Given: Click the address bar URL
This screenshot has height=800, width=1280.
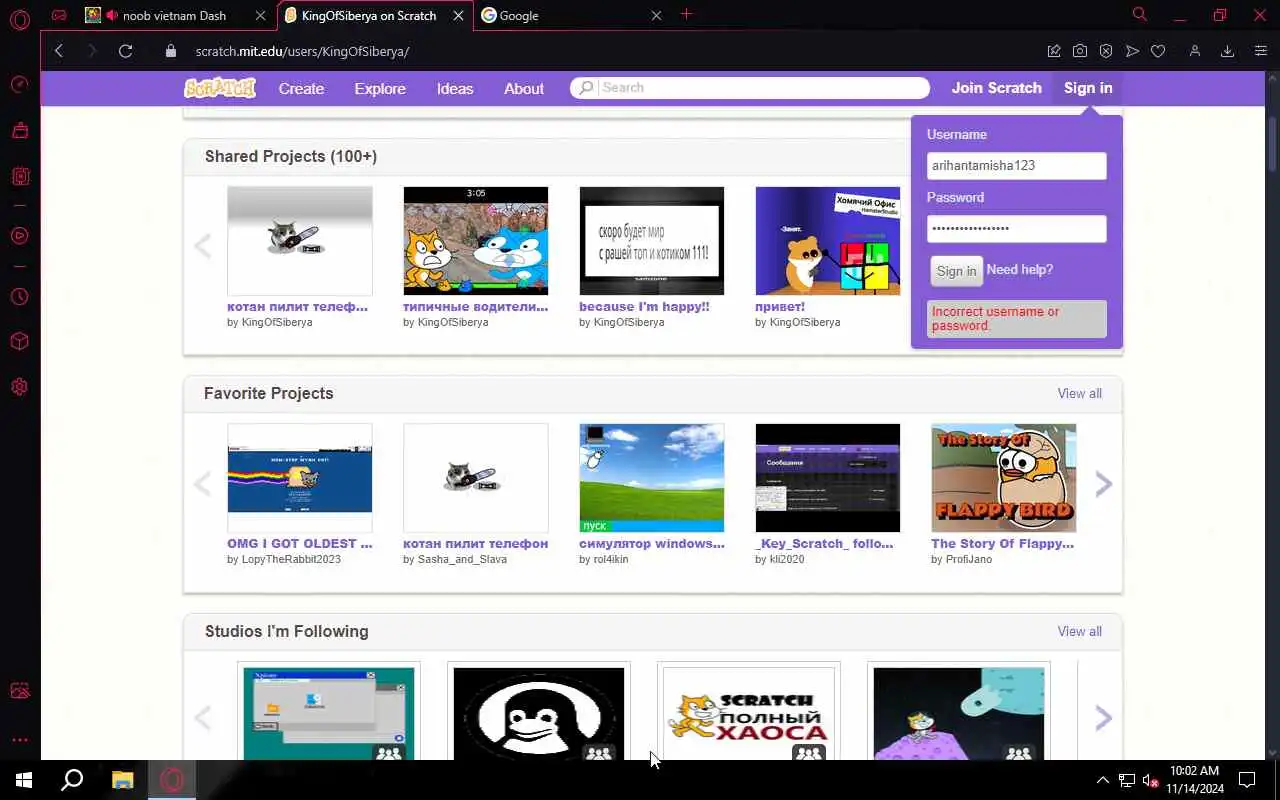Looking at the screenshot, I should click(302, 51).
